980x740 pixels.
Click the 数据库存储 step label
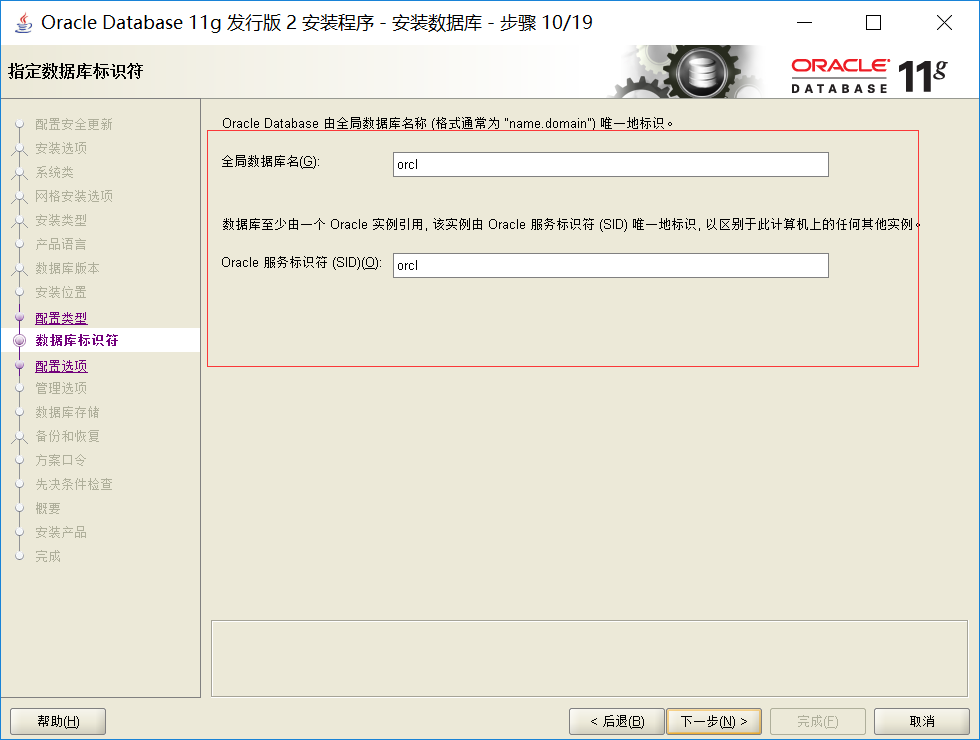click(x=68, y=412)
